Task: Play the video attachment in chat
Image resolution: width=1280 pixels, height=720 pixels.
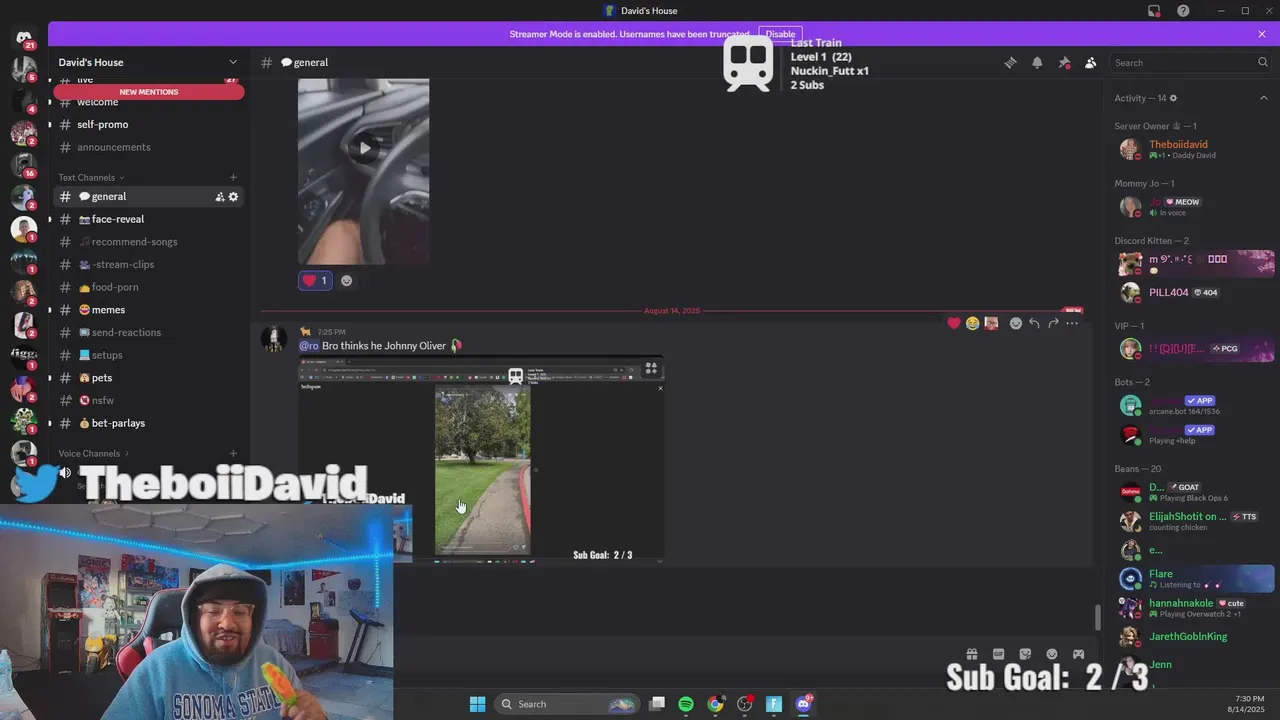Action: point(364,148)
